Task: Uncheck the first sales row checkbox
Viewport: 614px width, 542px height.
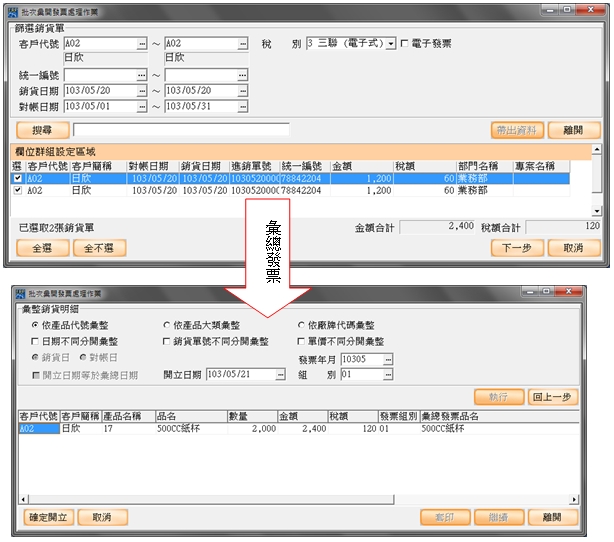Action: pyautogui.click(x=17, y=178)
